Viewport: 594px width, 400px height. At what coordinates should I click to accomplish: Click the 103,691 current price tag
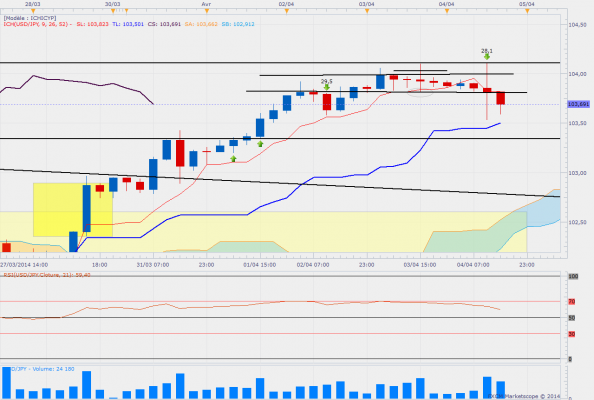coord(578,104)
